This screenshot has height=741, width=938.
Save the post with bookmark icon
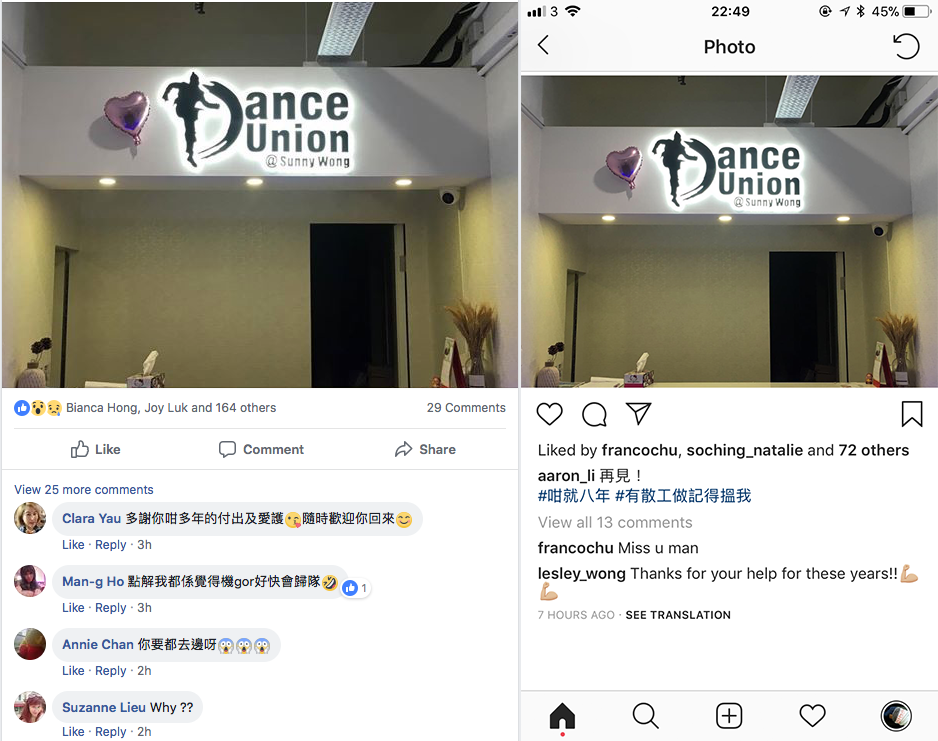[912, 414]
